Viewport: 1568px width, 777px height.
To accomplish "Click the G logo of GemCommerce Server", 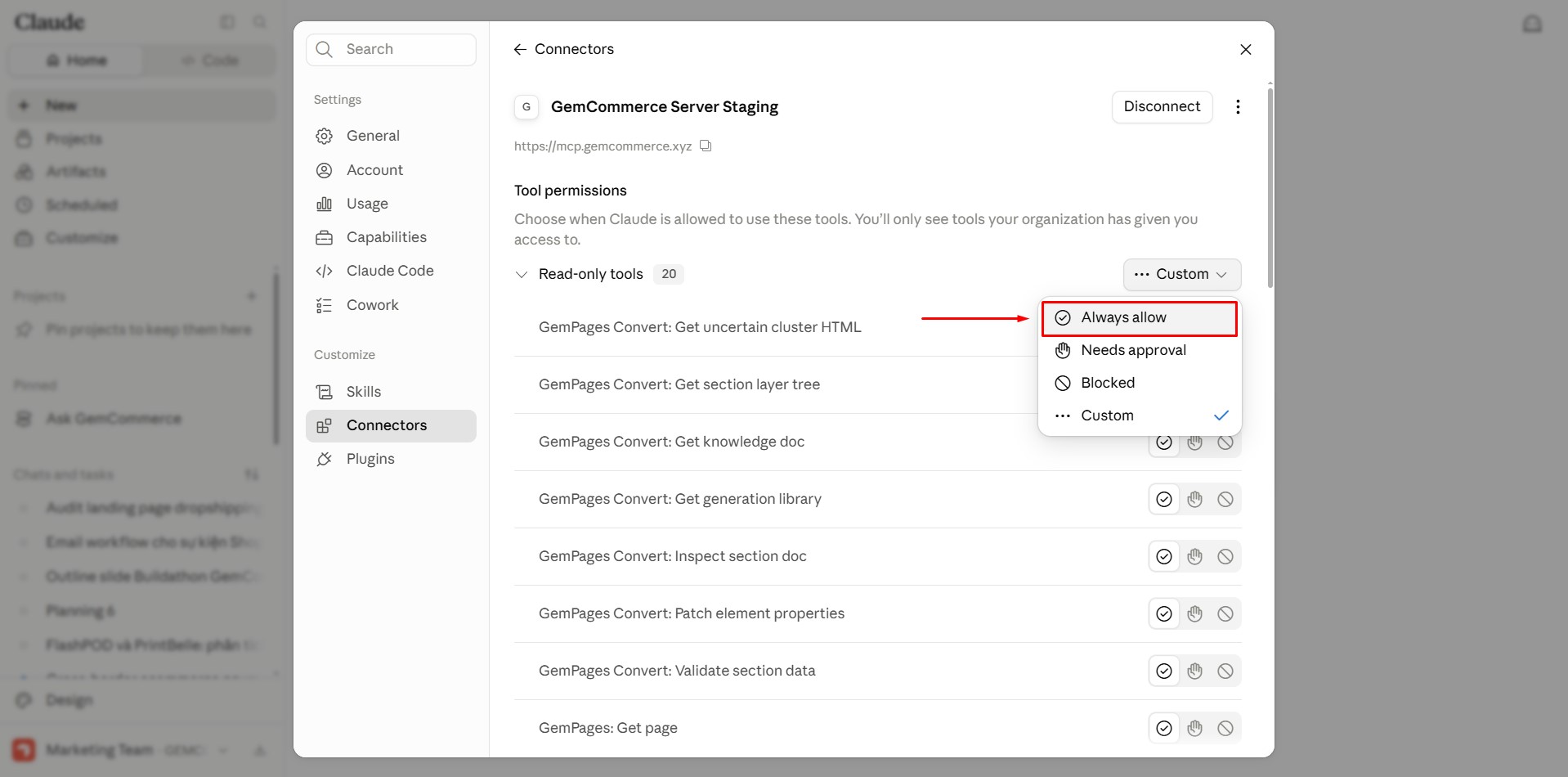I will point(526,107).
